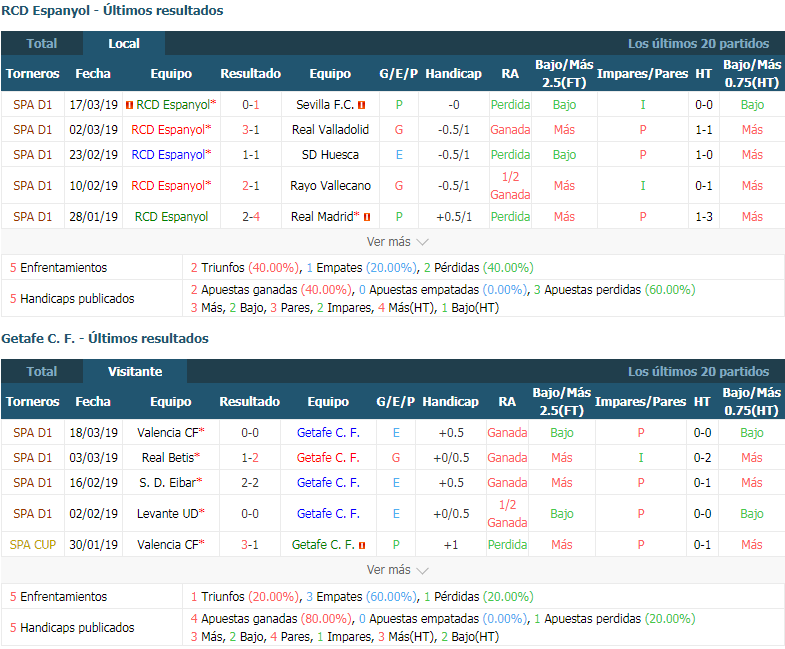The height and width of the screenshot is (649, 785).
Task: Click handicap value +1 on Valencia cup row
Action: (451, 545)
